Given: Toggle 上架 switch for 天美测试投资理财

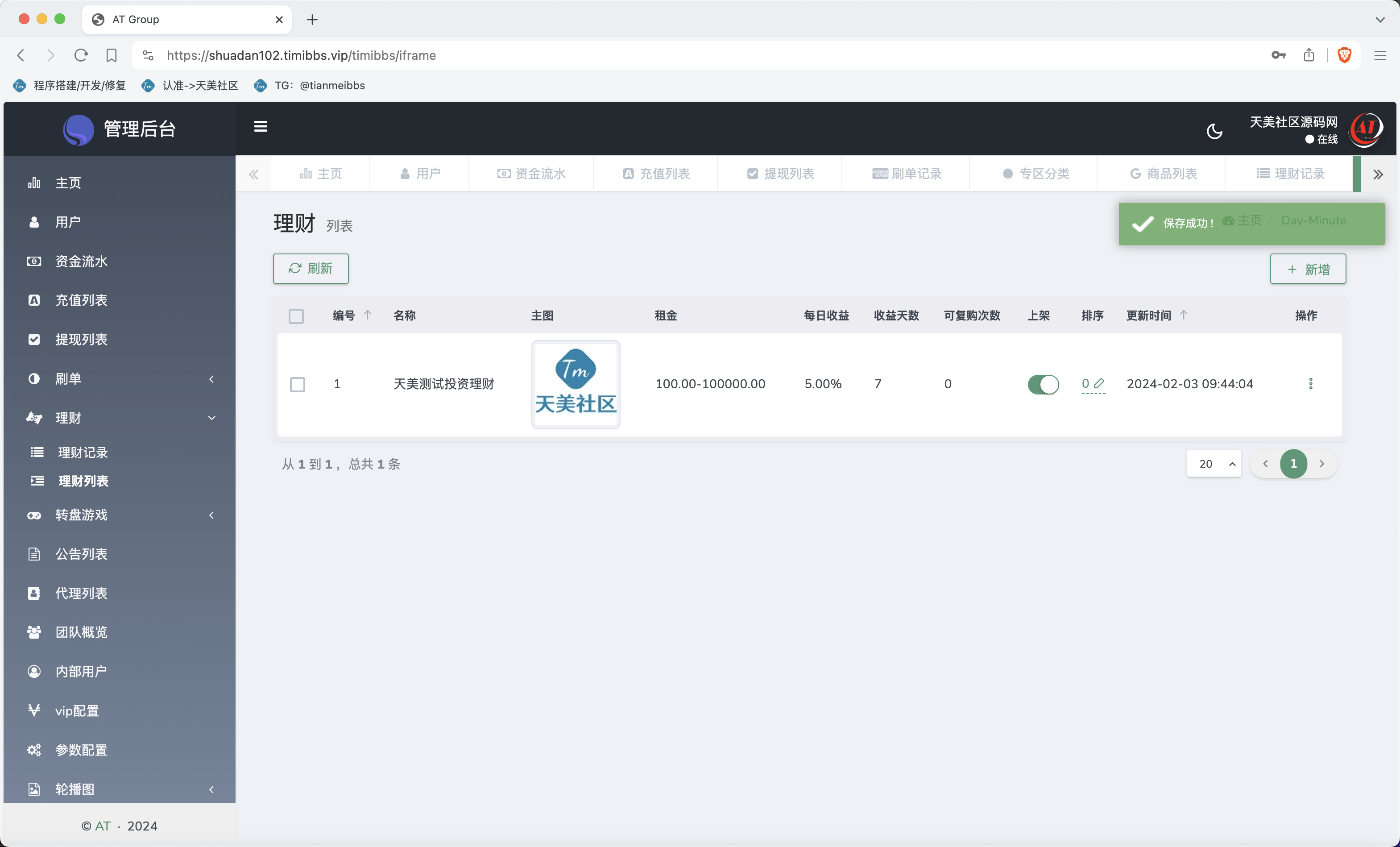Looking at the screenshot, I should pyautogui.click(x=1043, y=384).
